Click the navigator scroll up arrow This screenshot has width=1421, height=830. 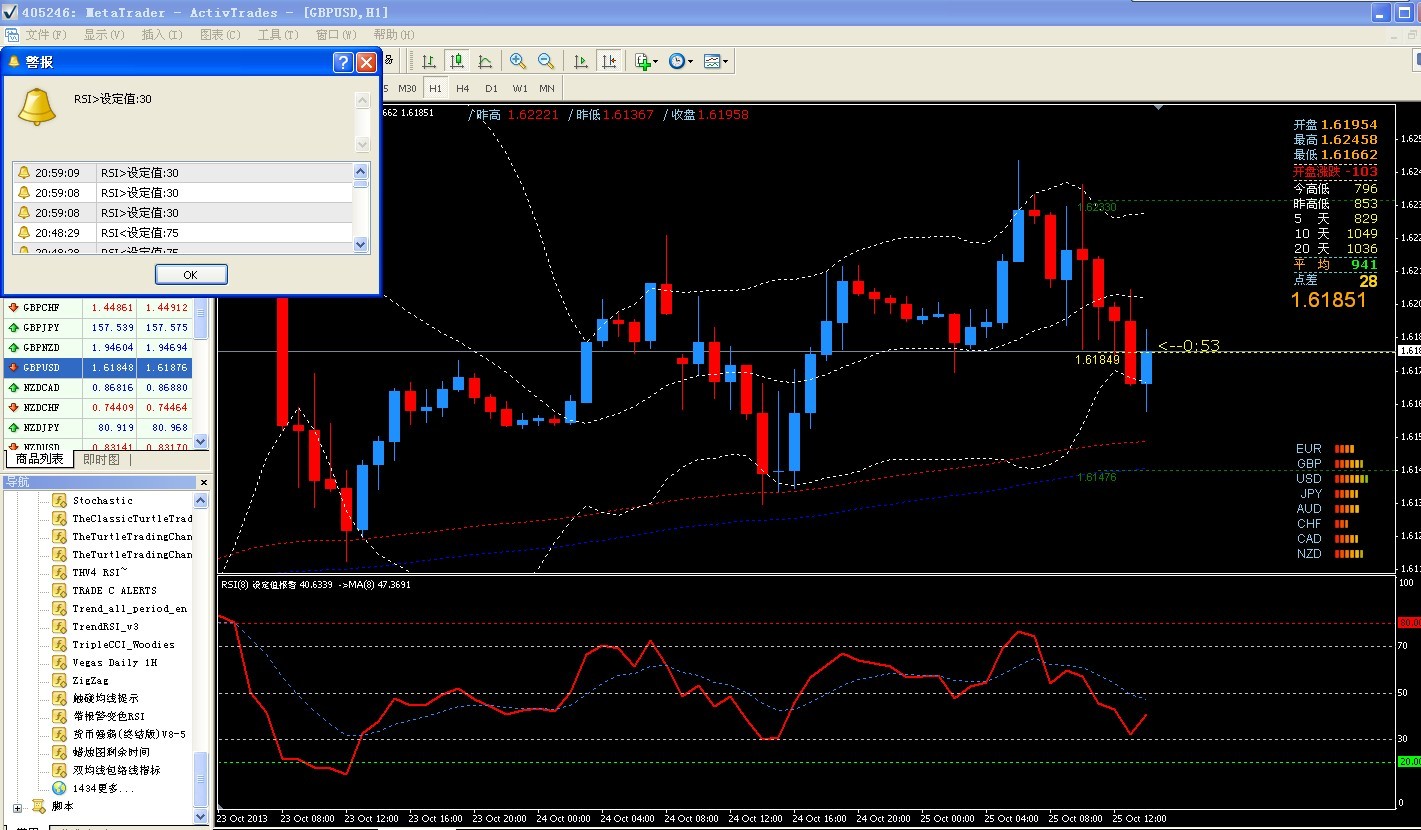[x=201, y=500]
